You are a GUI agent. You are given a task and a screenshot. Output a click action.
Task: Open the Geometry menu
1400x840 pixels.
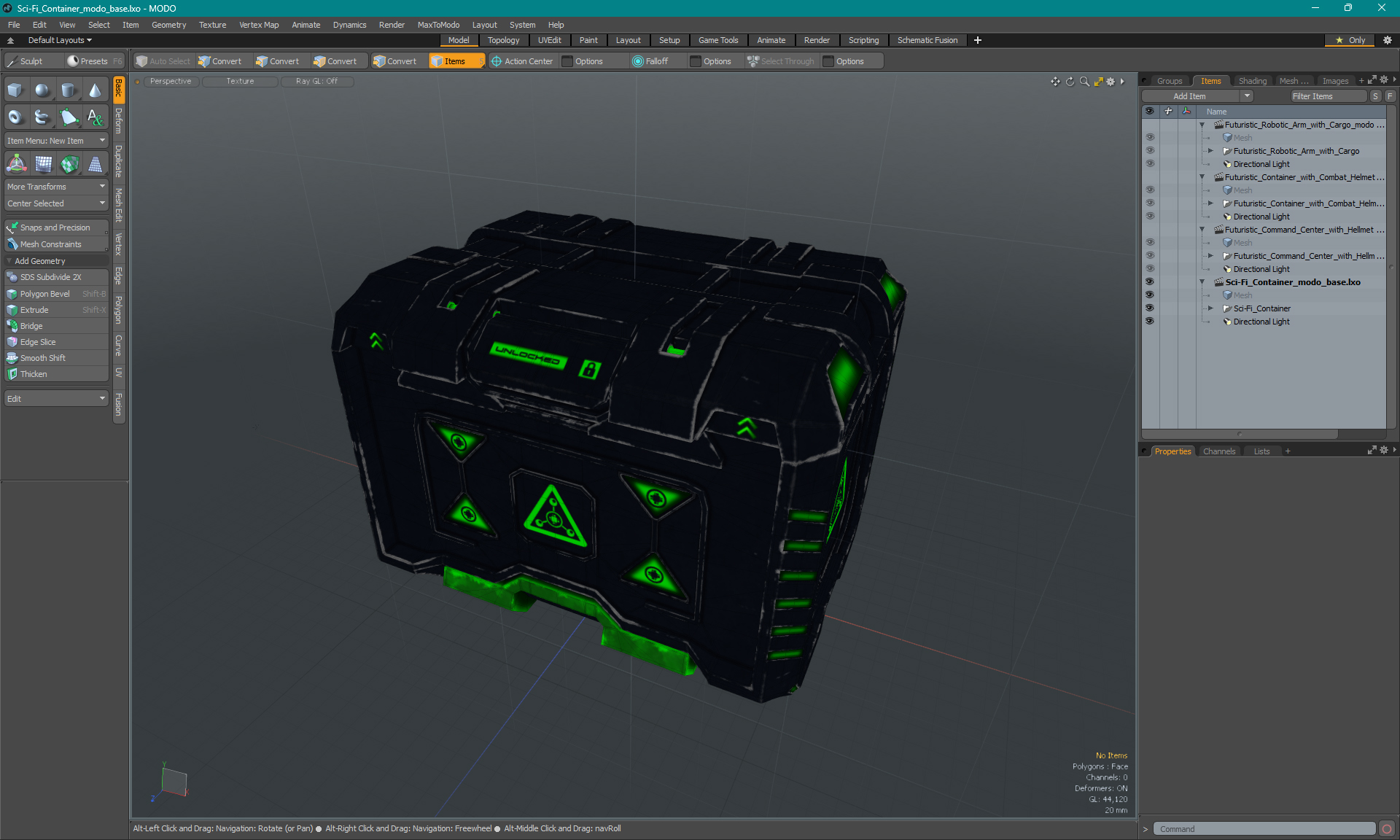[x=169, y=24]
